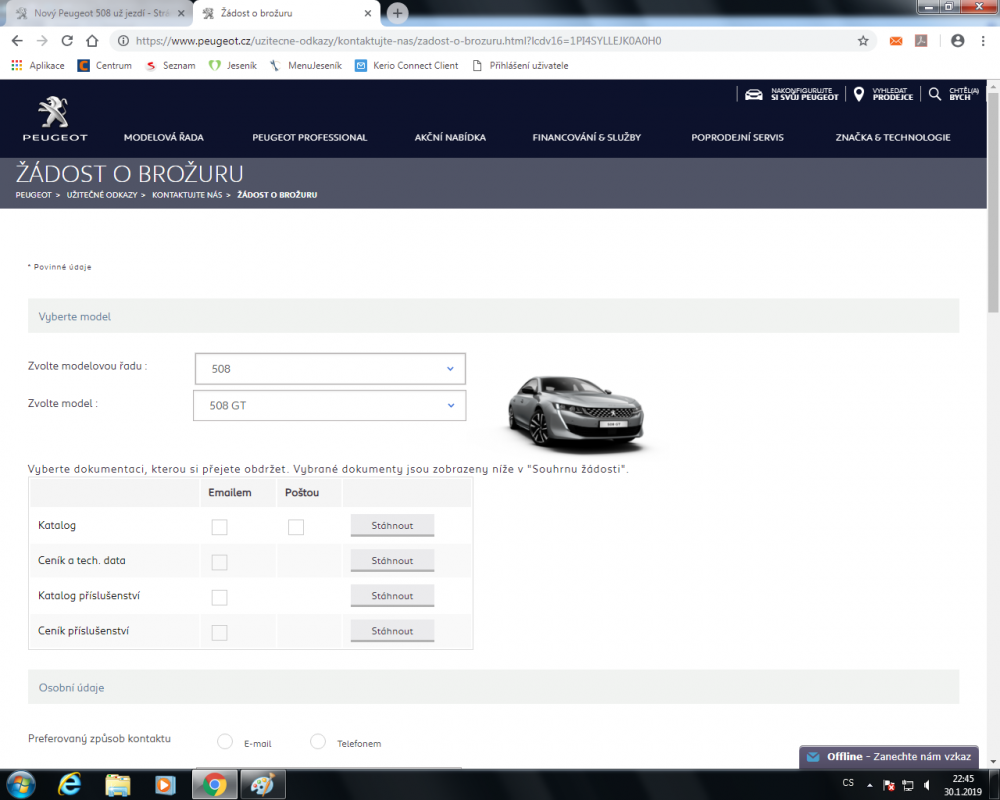The image size is (1000, 800).
Task: Open the Windows Start button
Action: coord(20,784)
